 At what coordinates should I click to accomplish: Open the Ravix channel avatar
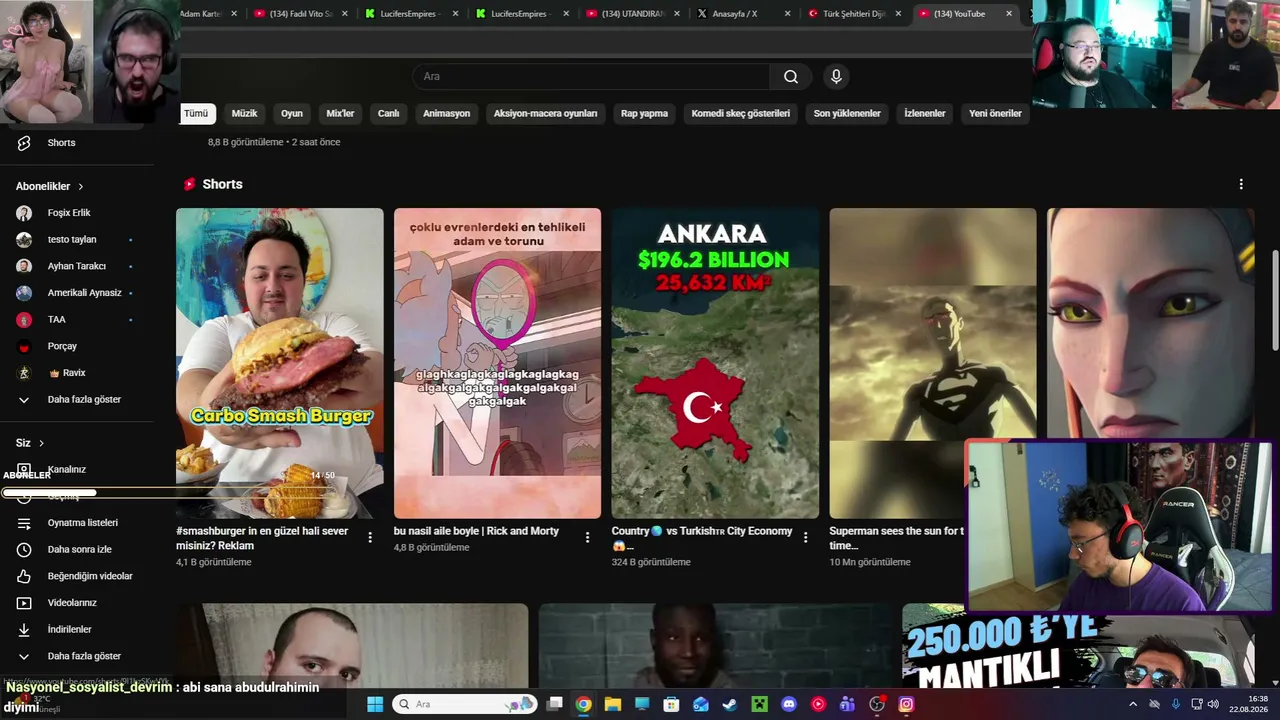click(24, 373)
